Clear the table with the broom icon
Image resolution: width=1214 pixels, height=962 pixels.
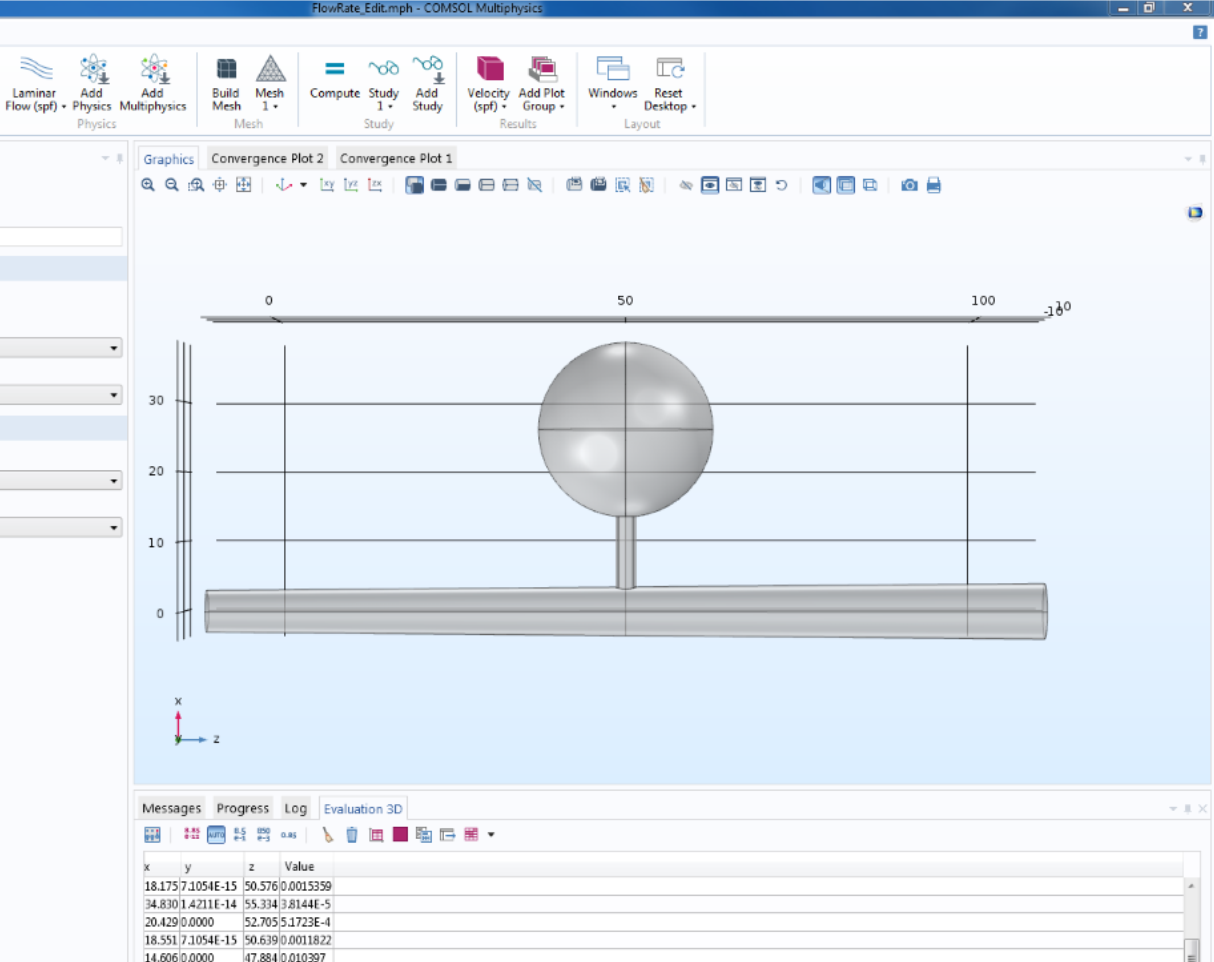point(327,834)
